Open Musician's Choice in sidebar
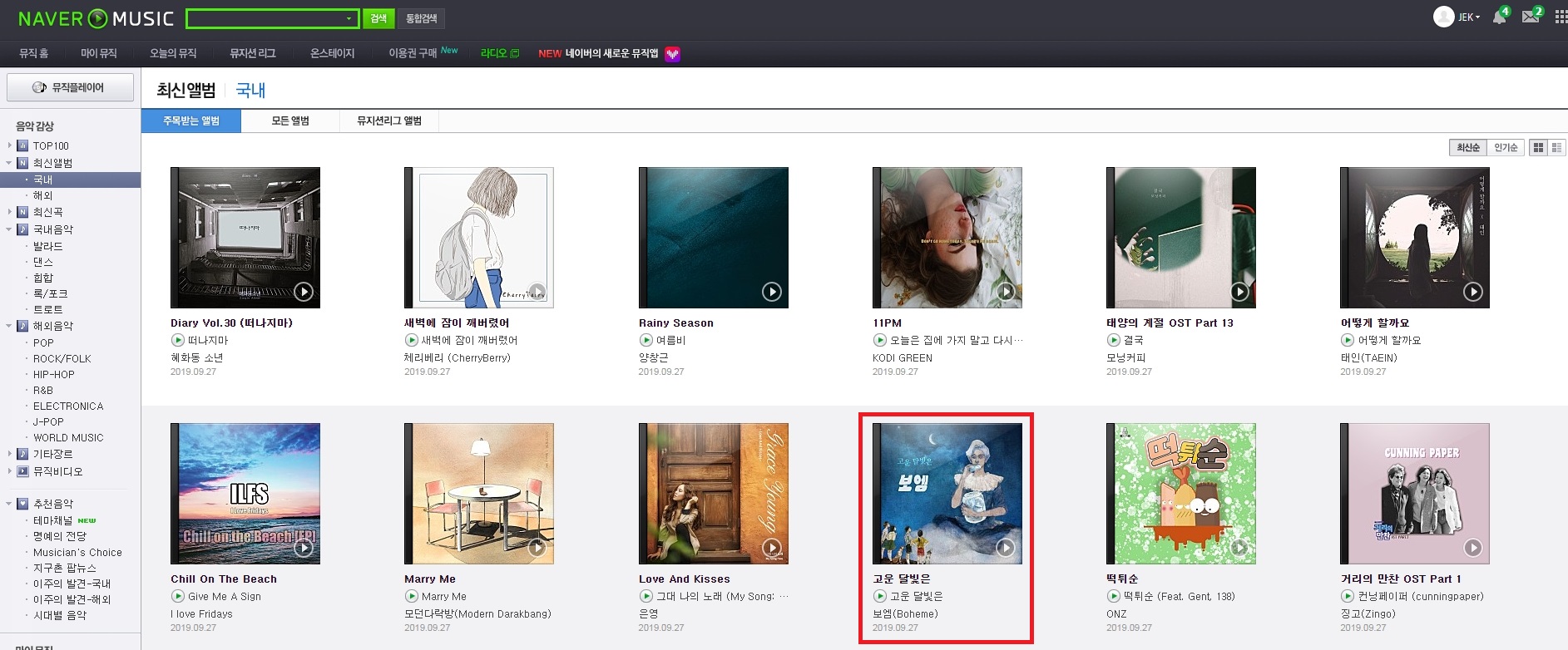The width and height of the screenshot is (1568, 650). (x=77, y=552)
